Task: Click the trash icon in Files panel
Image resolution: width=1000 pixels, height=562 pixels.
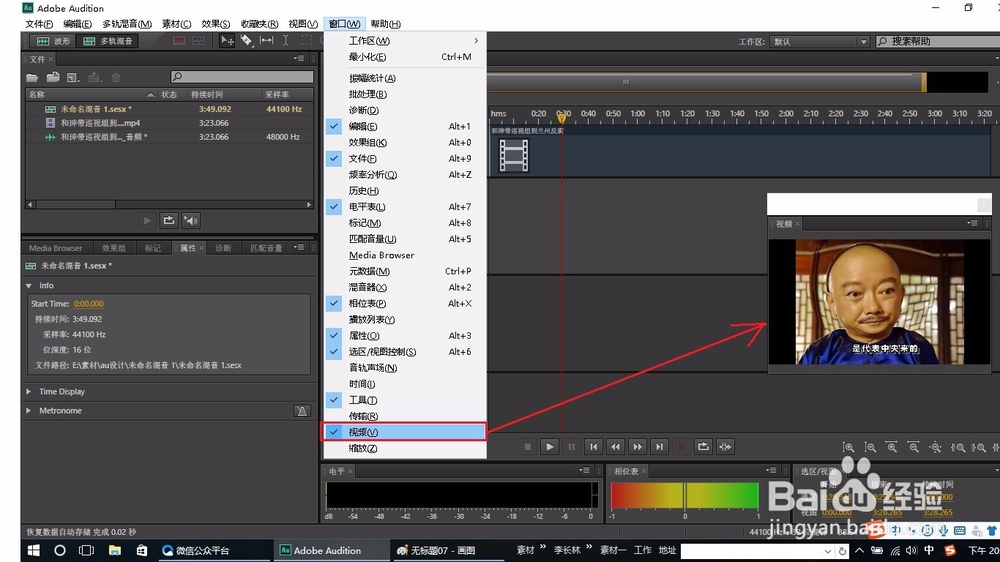Action: coord(115,77)
